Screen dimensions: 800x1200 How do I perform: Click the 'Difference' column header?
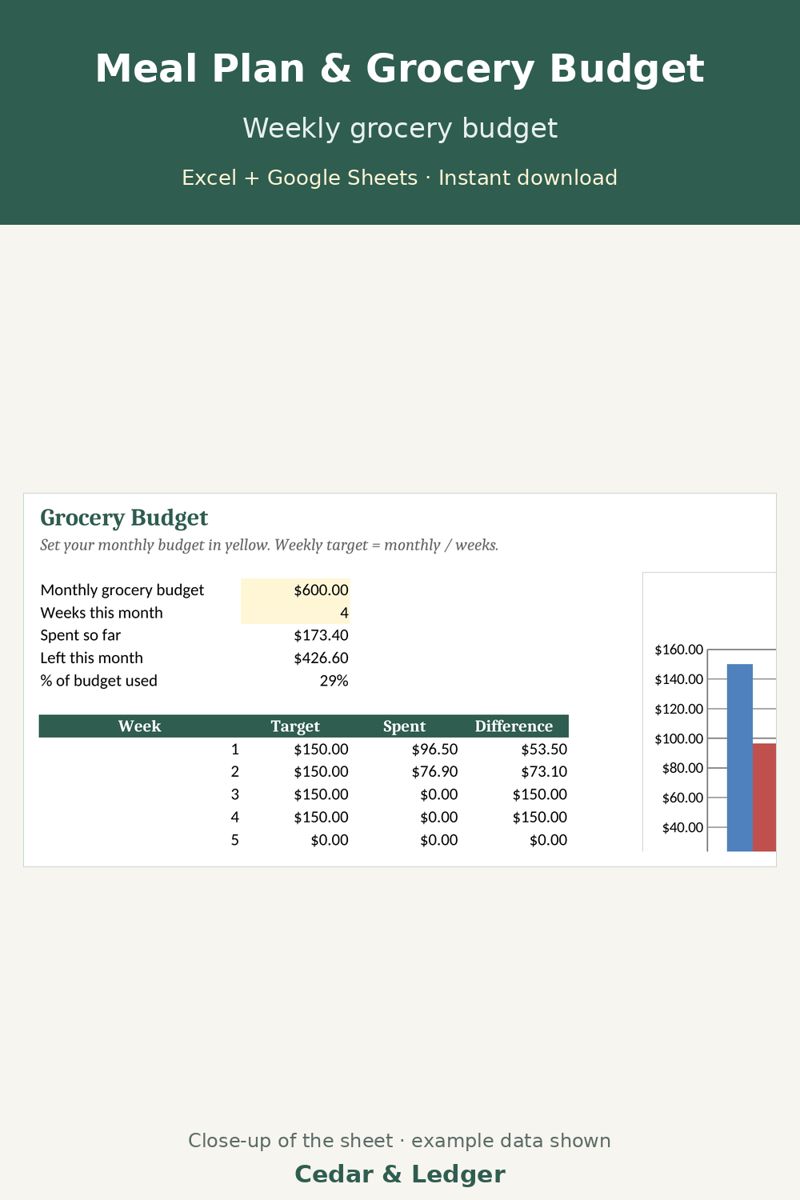click(x=514, y=726)
